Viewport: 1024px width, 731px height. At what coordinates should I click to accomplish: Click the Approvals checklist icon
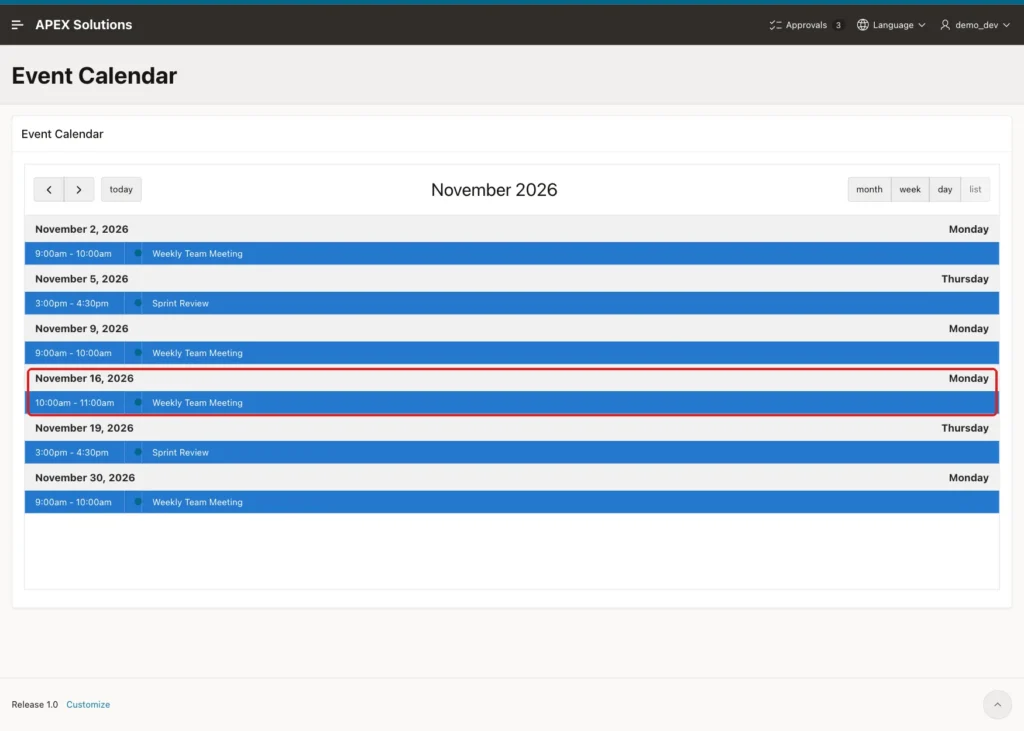[775, 25]
